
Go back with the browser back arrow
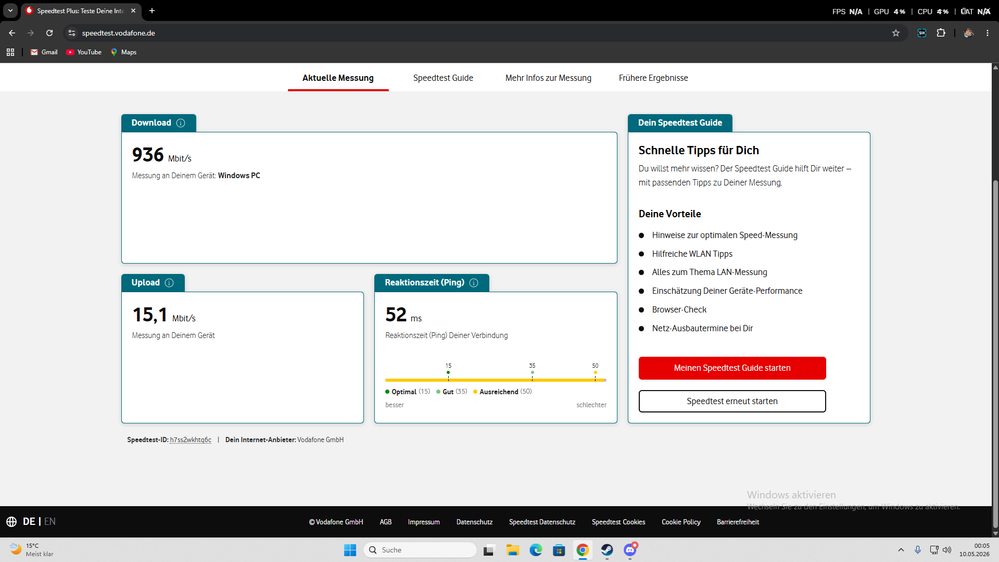click(12, 33)
